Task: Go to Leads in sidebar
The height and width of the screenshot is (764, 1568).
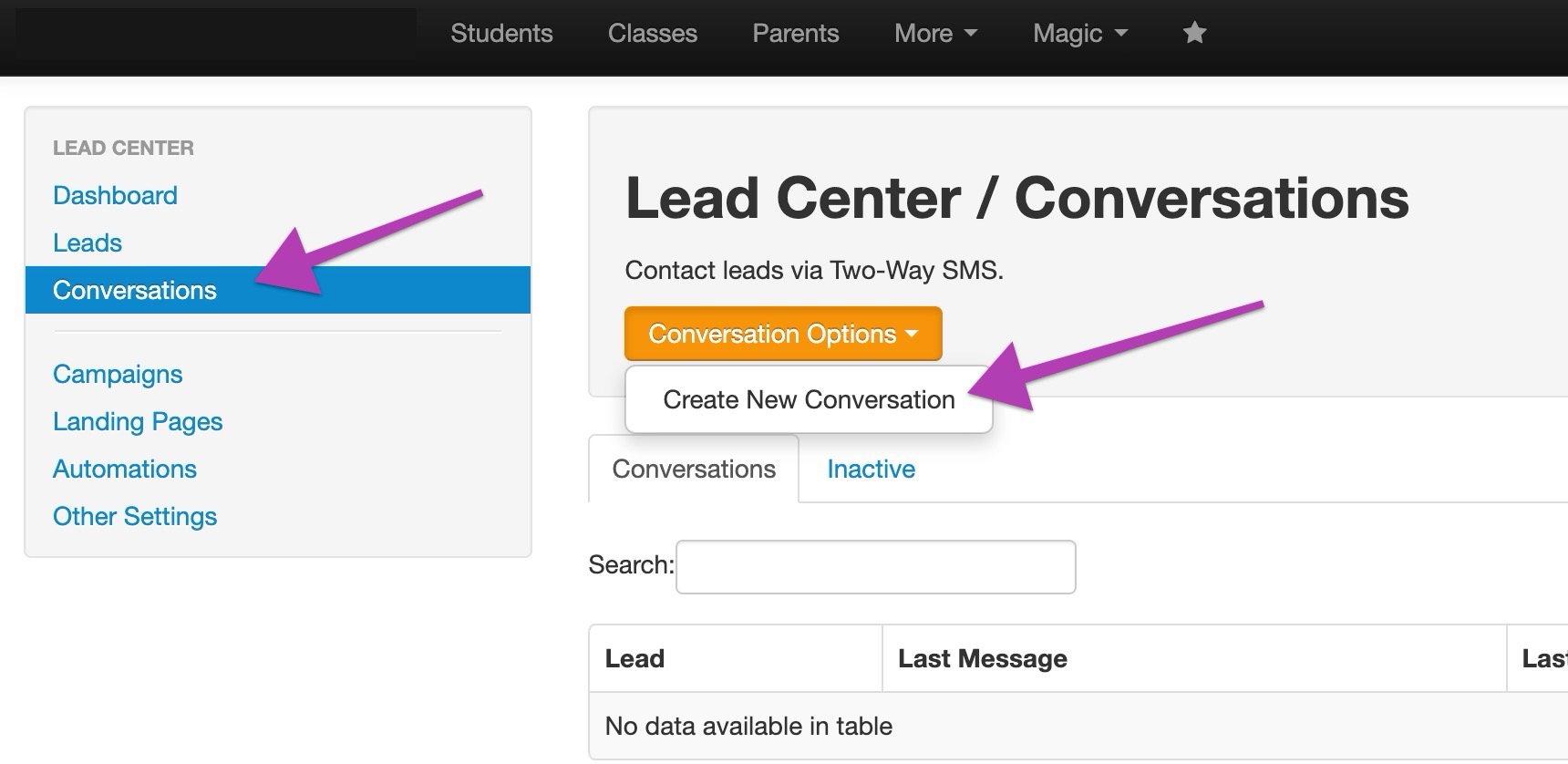Action: [x=88, y=243]
